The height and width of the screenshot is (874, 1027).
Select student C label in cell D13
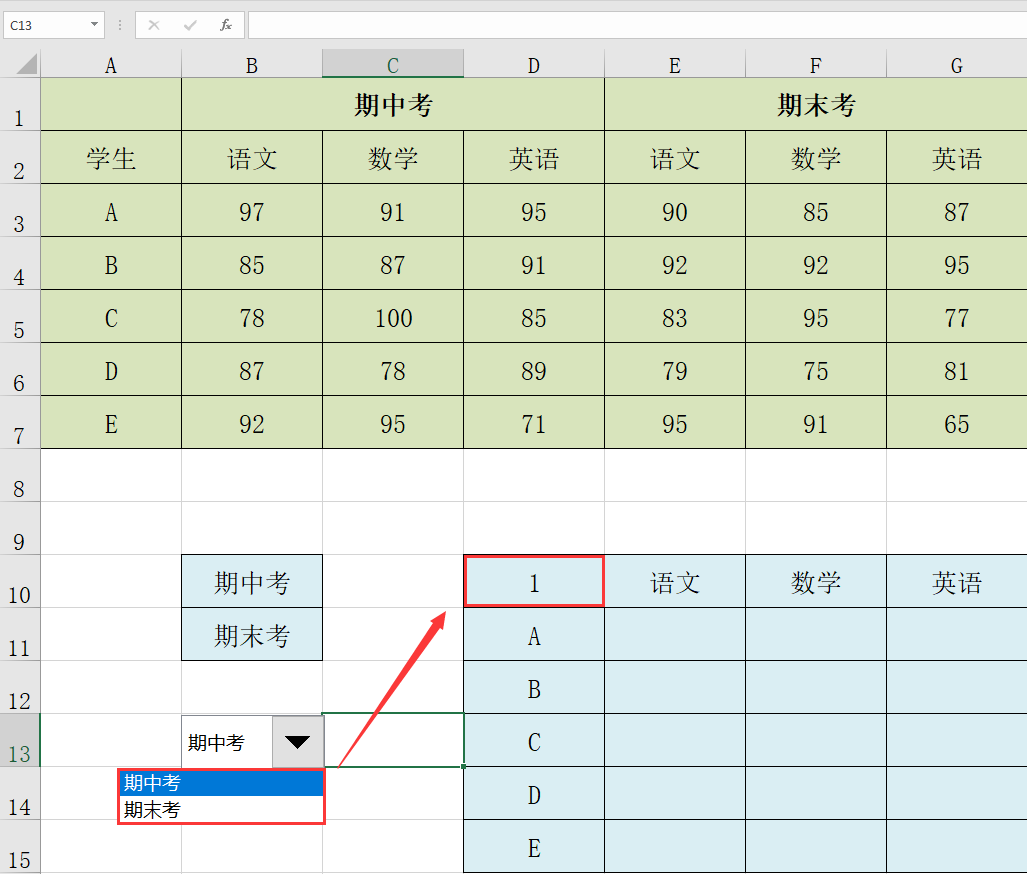[x=534, y=741]
